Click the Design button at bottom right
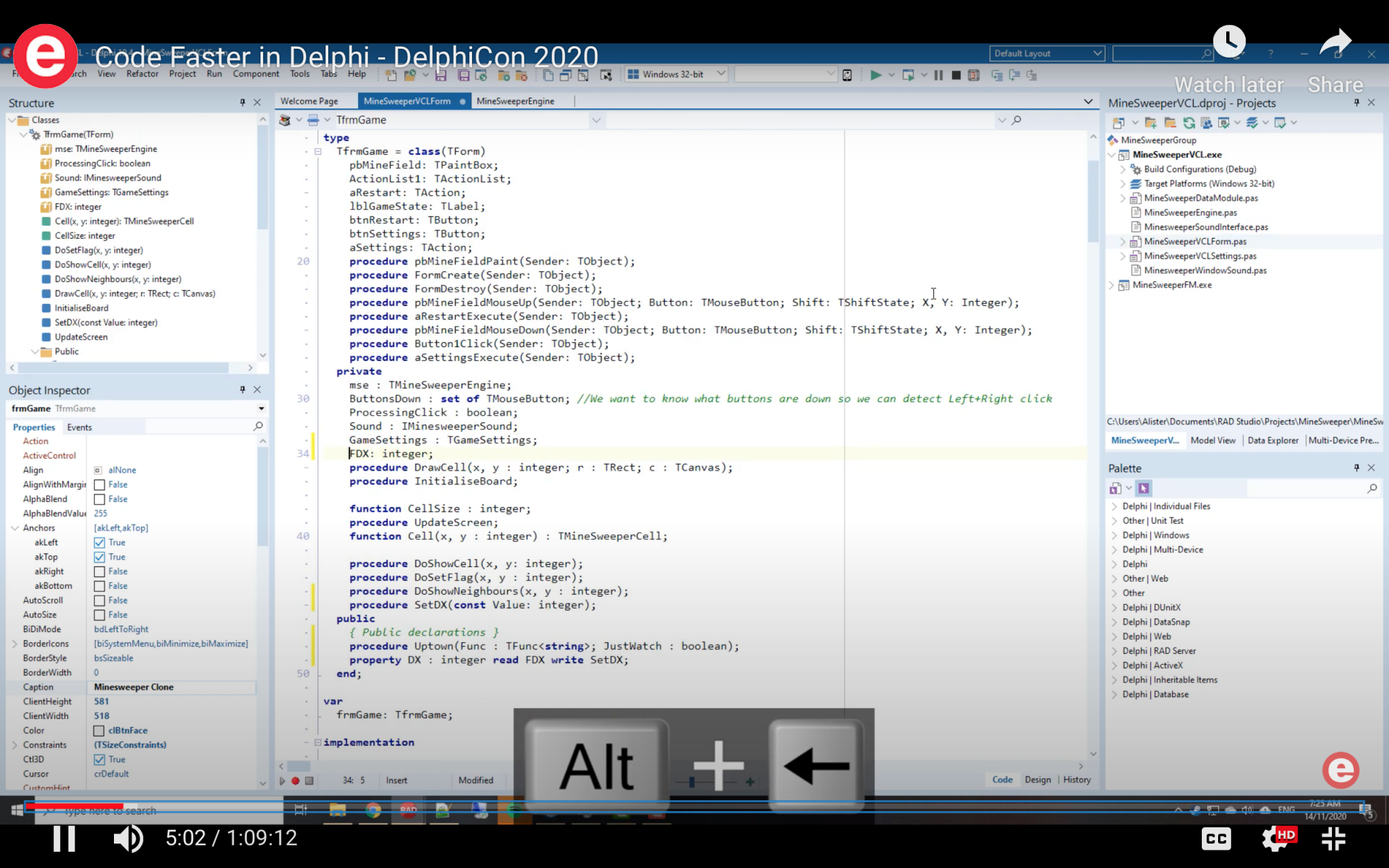This screenshot has width=1389, height=868. (1038, 780)
